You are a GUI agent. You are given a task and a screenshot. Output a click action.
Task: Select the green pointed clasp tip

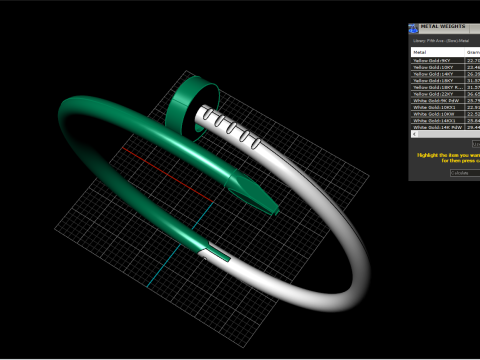255,193
